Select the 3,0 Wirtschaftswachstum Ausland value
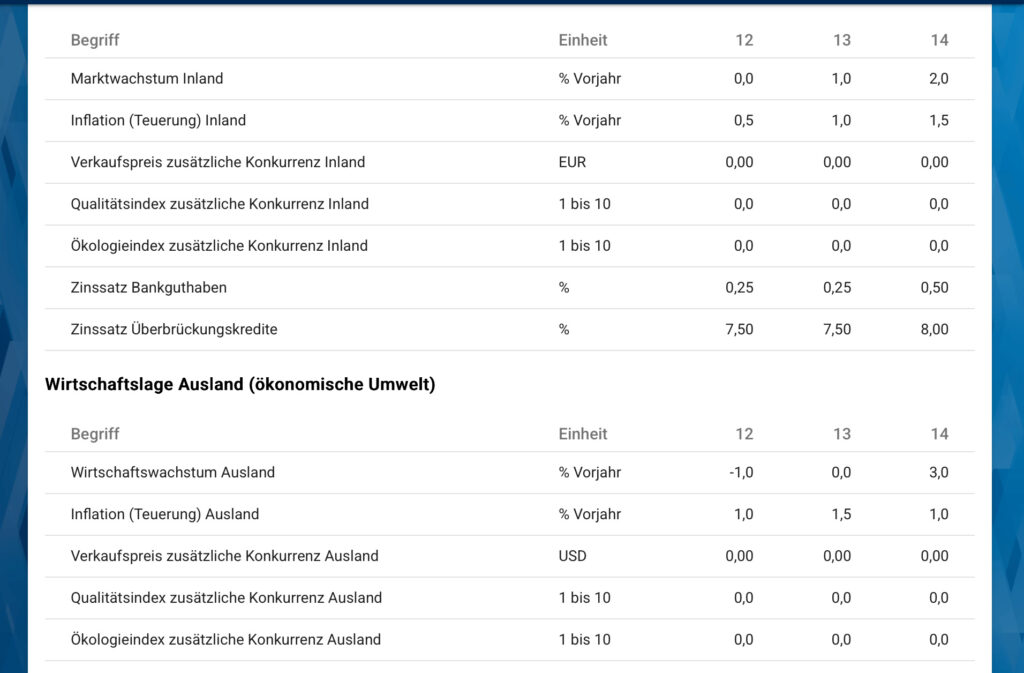Image resolution: width=1024 pixels, height=673 pixels. point(938,473)
